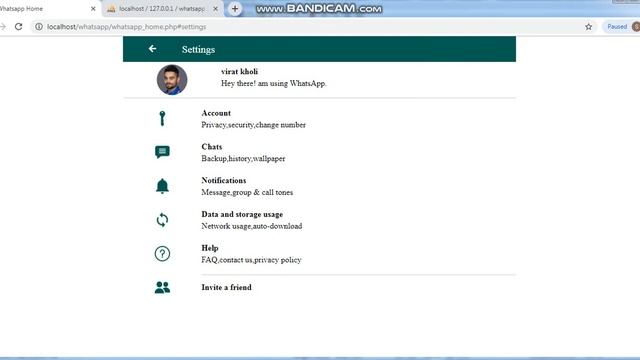640x360 pixels.
Task: Switch to the localhost / 127.0.0.1 tab
Action: 162,9
